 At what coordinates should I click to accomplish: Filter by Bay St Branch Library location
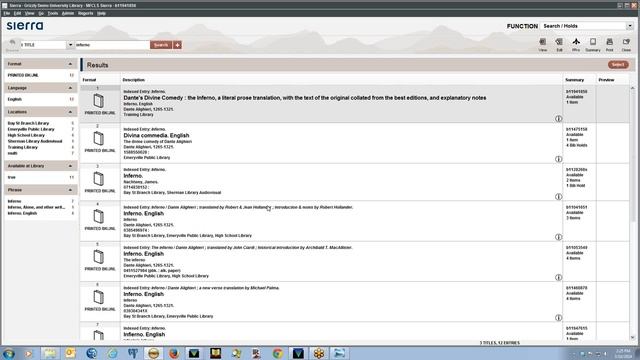(x=28, y=123)
